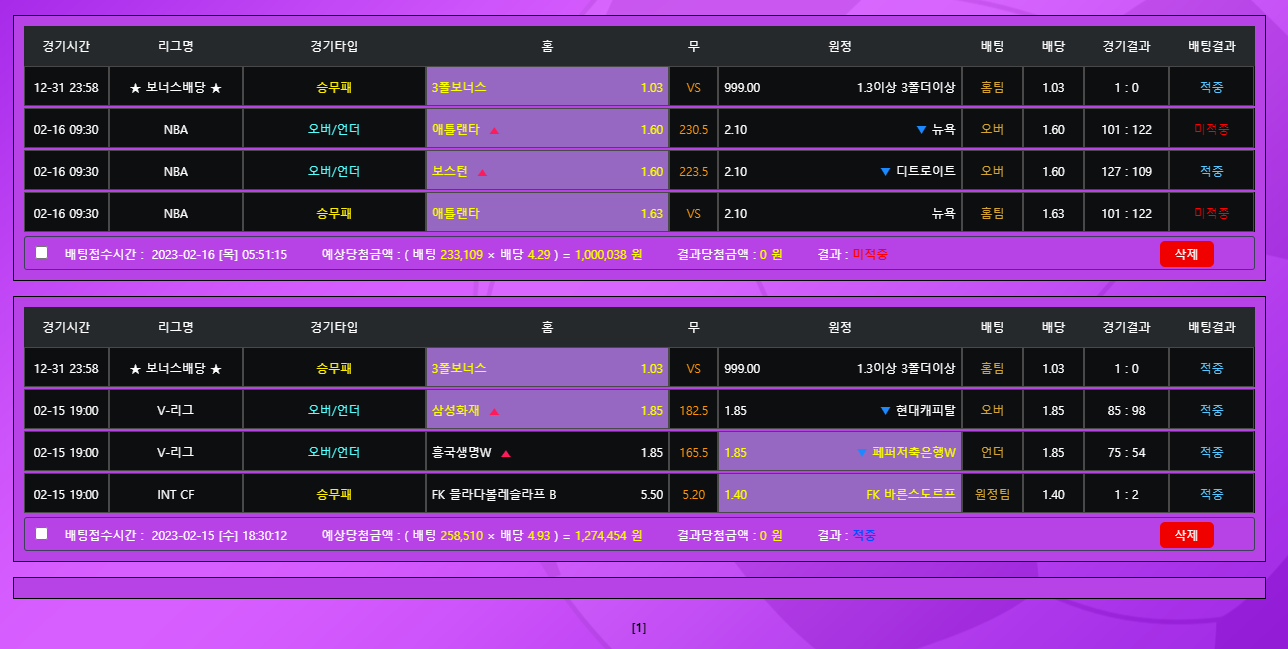Select the highlighted 보스턴 1.60 home odds cell
Screen dimensions: 1288x649
pyautogui.click(x=547, y=171)
